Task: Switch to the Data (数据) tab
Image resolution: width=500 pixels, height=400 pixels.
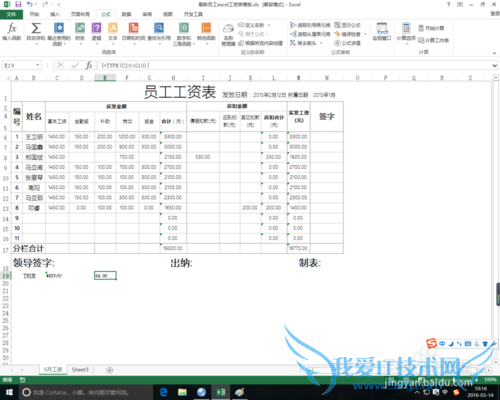Action: 127,14
